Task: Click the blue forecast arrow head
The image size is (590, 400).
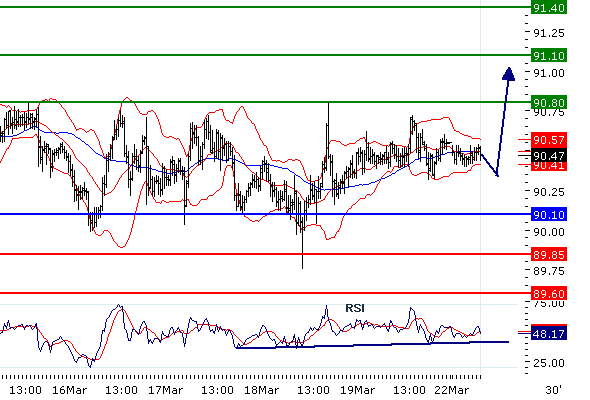Action: click(508, 74)
